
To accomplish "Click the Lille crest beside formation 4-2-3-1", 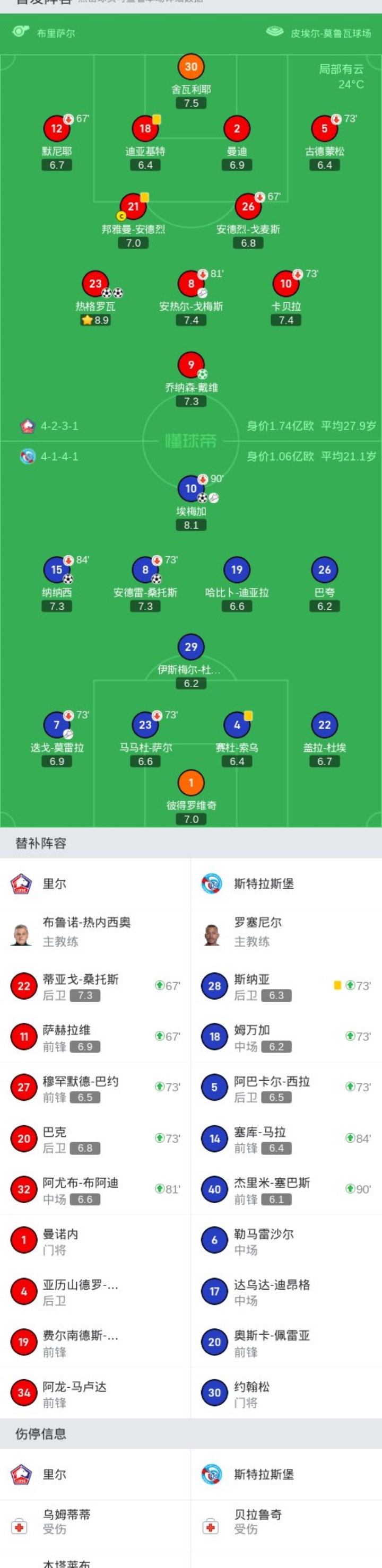I will point(27,426).
